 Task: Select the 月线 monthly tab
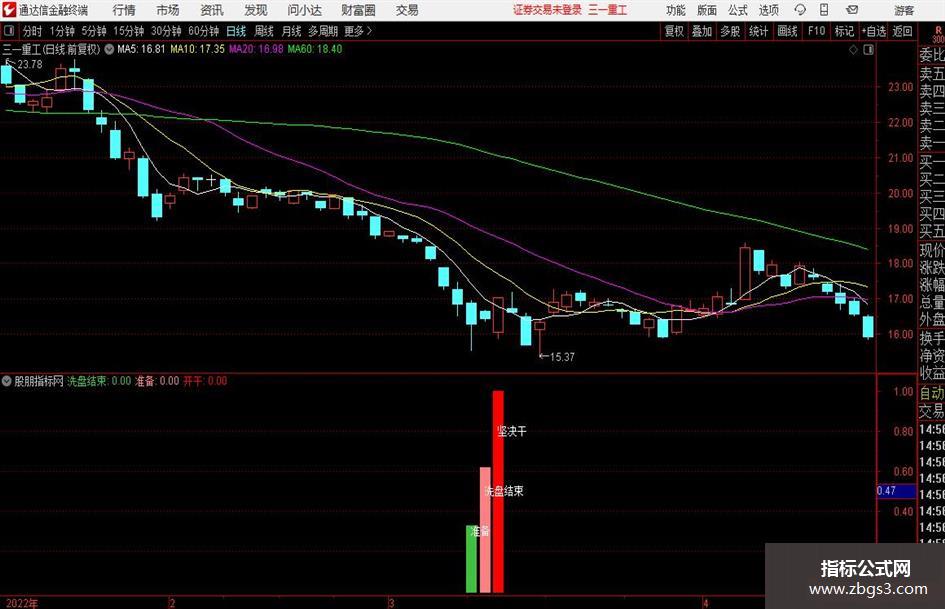[292, 31]
